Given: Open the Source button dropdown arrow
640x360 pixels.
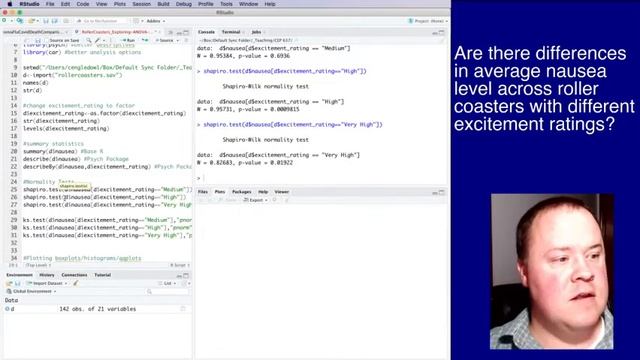Looking at the screenshot, I should click(178, 40).
